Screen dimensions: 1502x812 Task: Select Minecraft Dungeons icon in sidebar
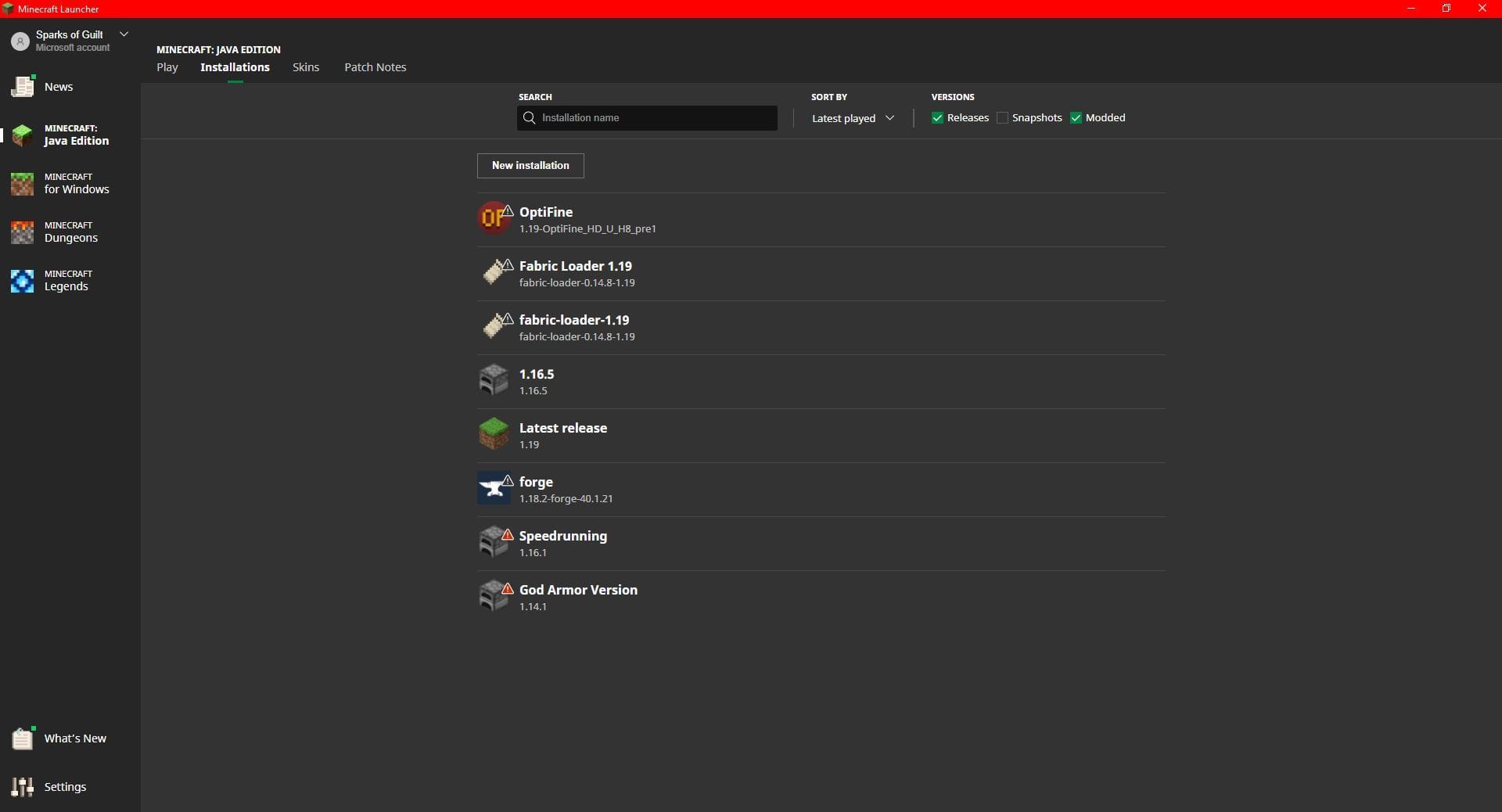click(23, 232)
